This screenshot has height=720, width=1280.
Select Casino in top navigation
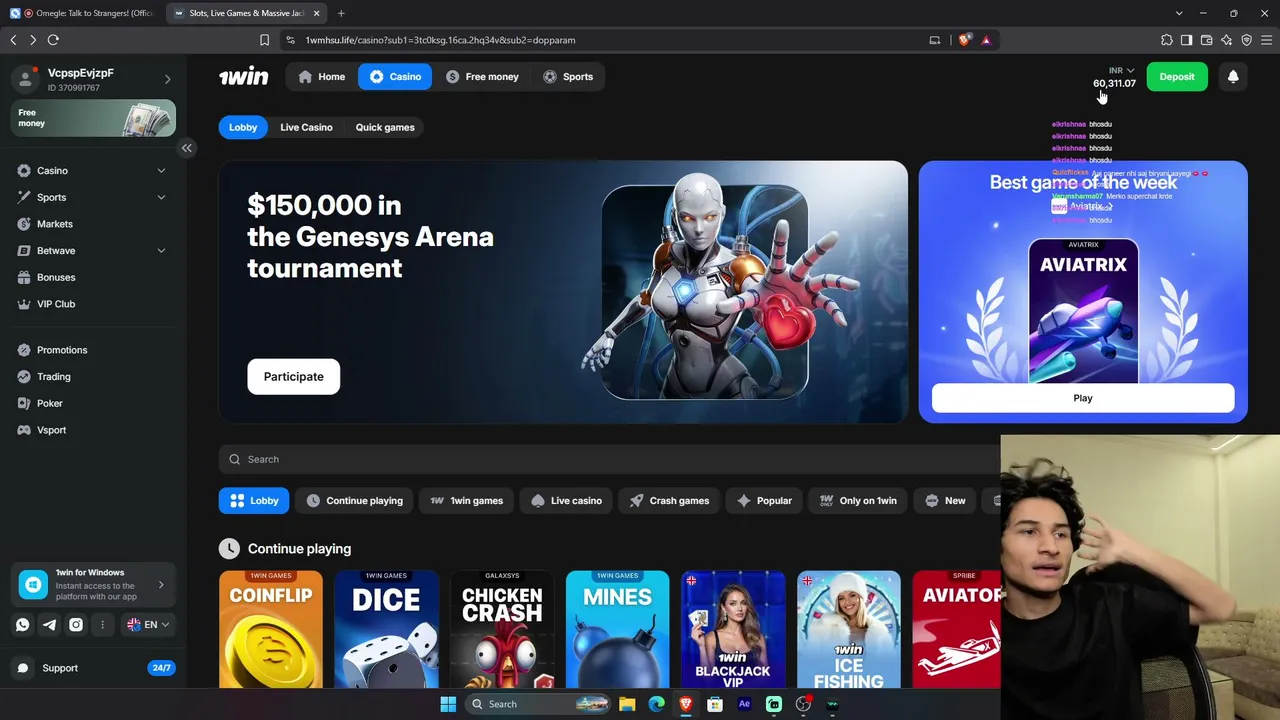pyautogui.click(x=395, y=77)
